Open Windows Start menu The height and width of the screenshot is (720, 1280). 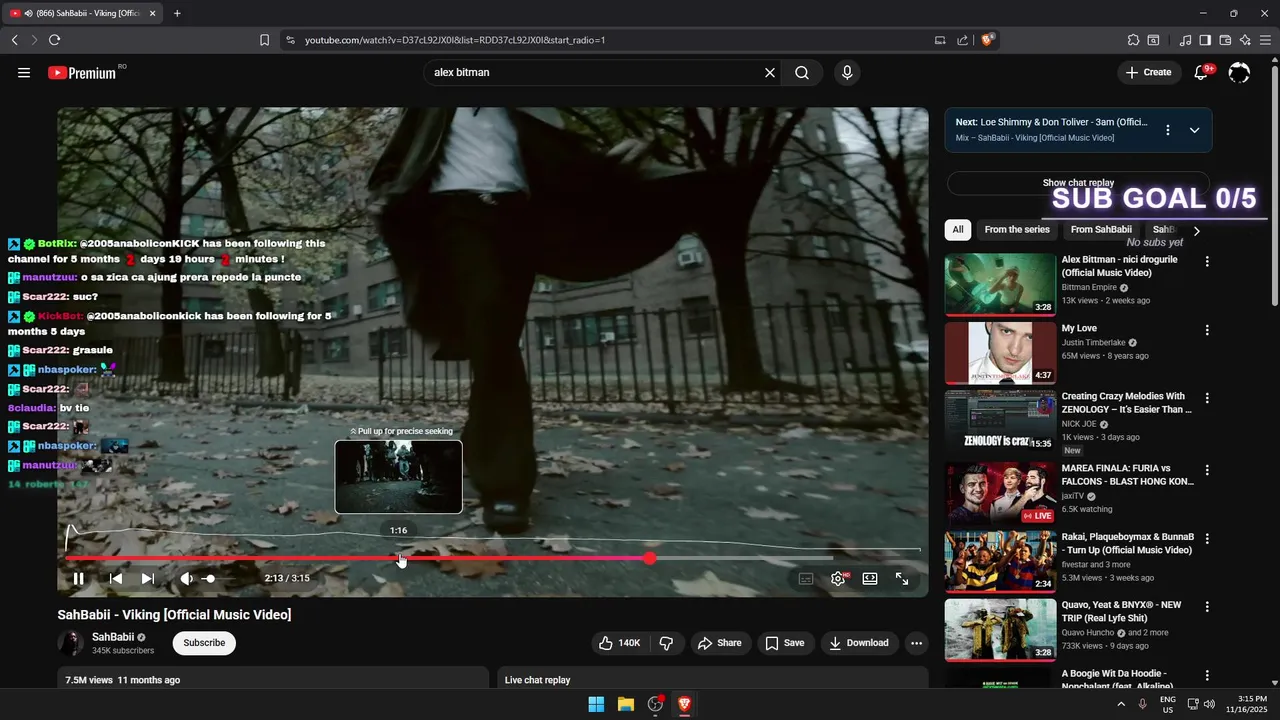[596, 704]
